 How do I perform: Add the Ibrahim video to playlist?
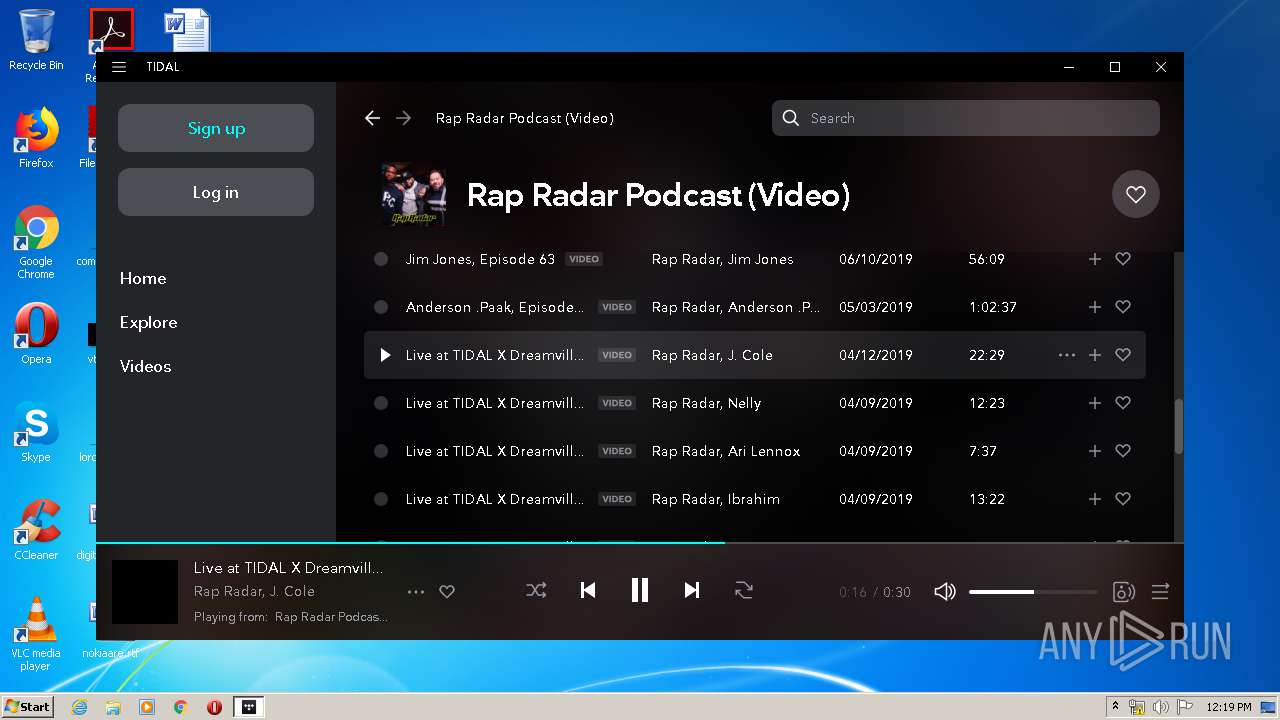click(x=1095, y=499)
